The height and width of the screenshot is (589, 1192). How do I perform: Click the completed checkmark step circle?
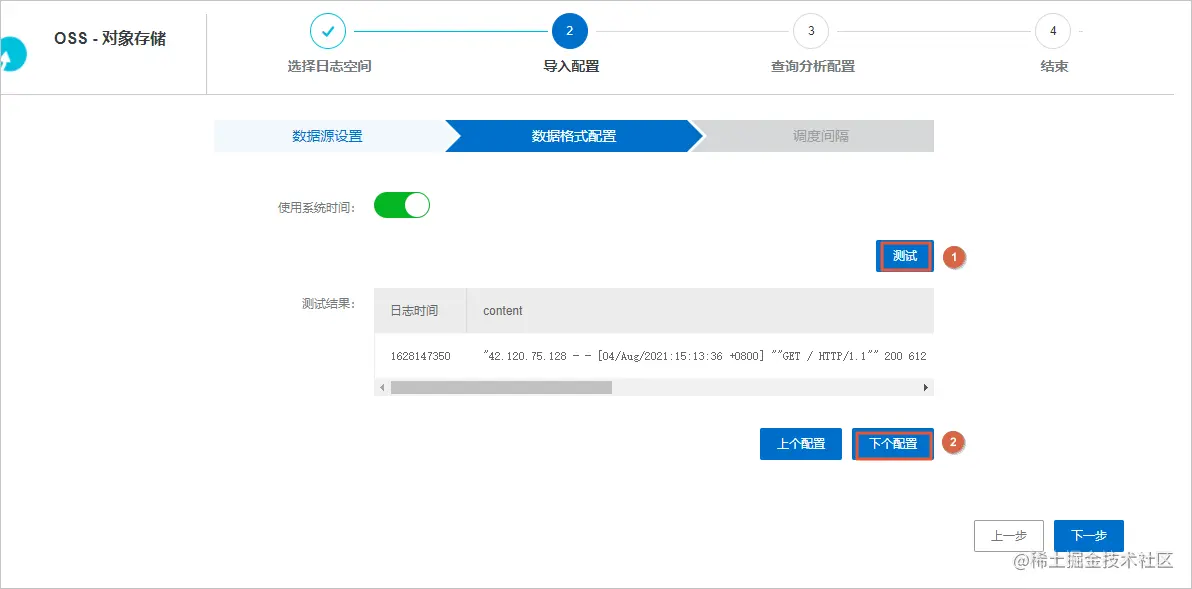(328, 31)
